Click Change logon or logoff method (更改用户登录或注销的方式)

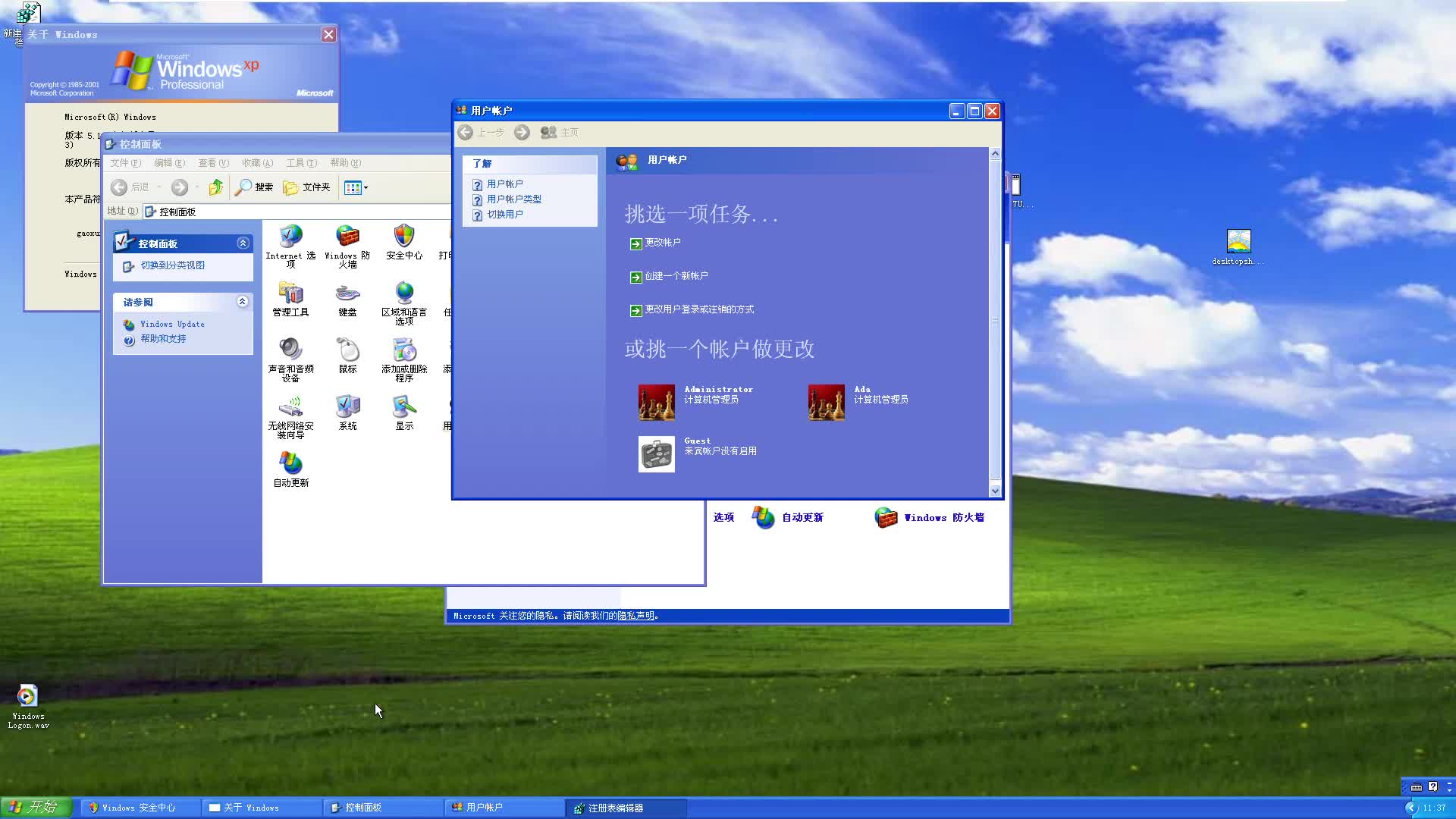(x=699, y=309)
